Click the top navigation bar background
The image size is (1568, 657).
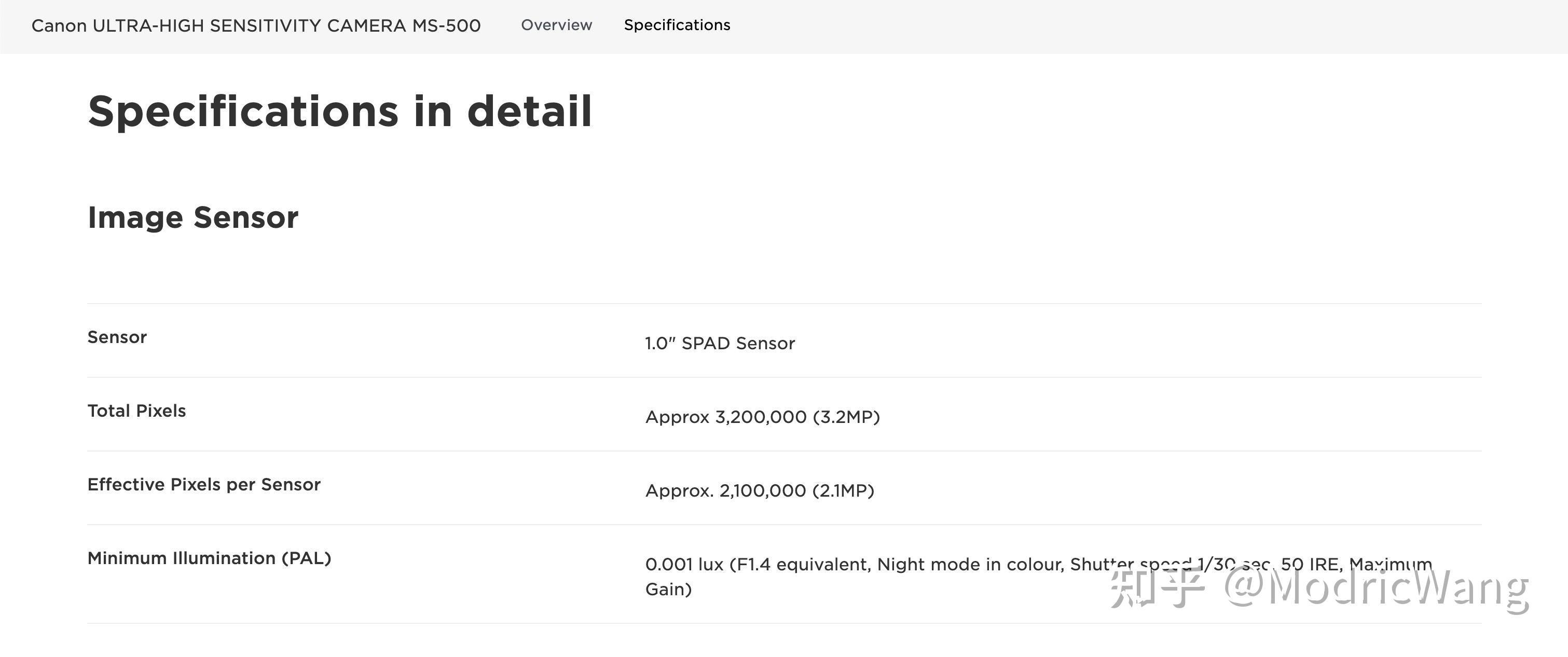coord(1096,25)
